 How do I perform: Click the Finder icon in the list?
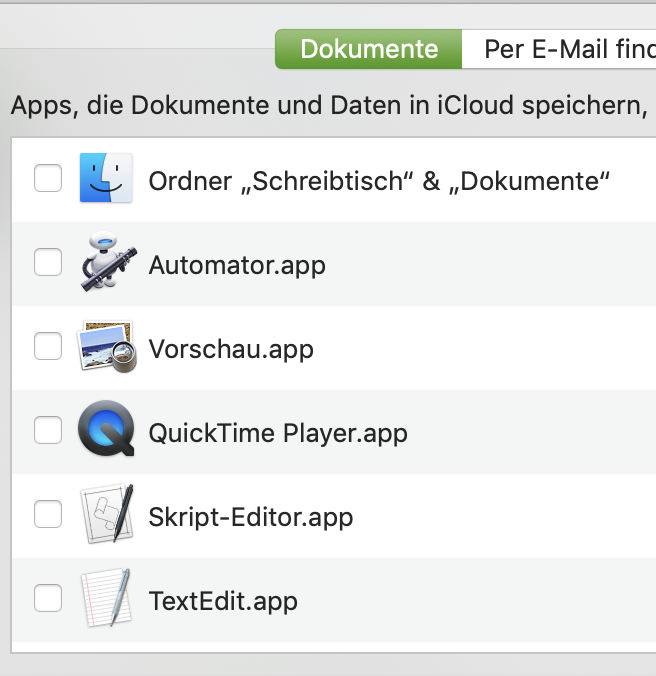click(x=106, y=178)
